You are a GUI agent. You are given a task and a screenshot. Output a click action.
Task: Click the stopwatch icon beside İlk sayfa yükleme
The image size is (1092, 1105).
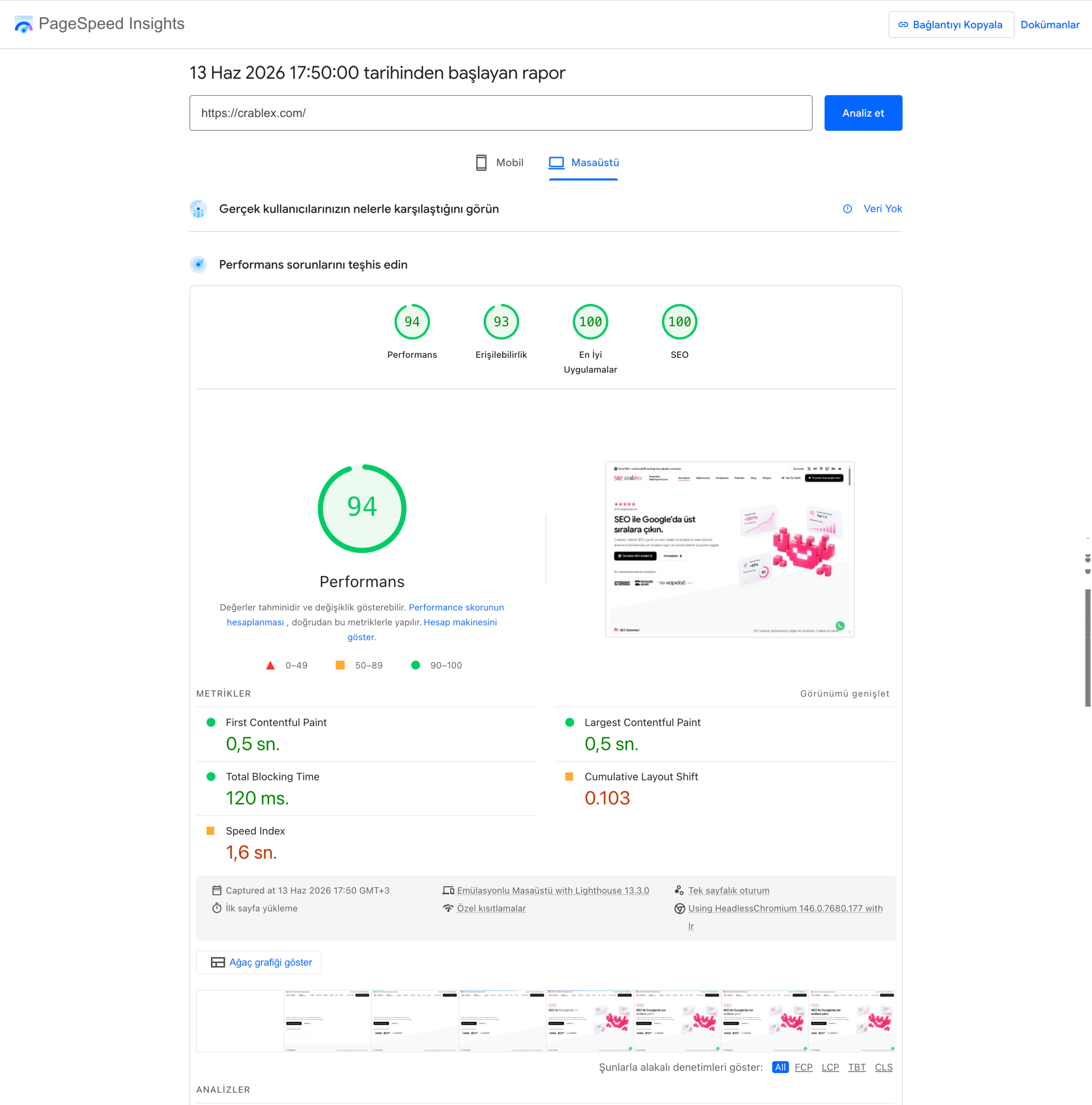[x=217, y=908]
